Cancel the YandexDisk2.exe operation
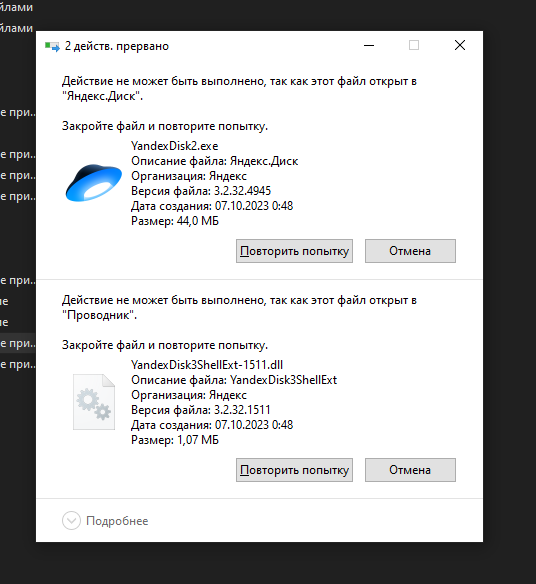536x584 pixels. 410,251
